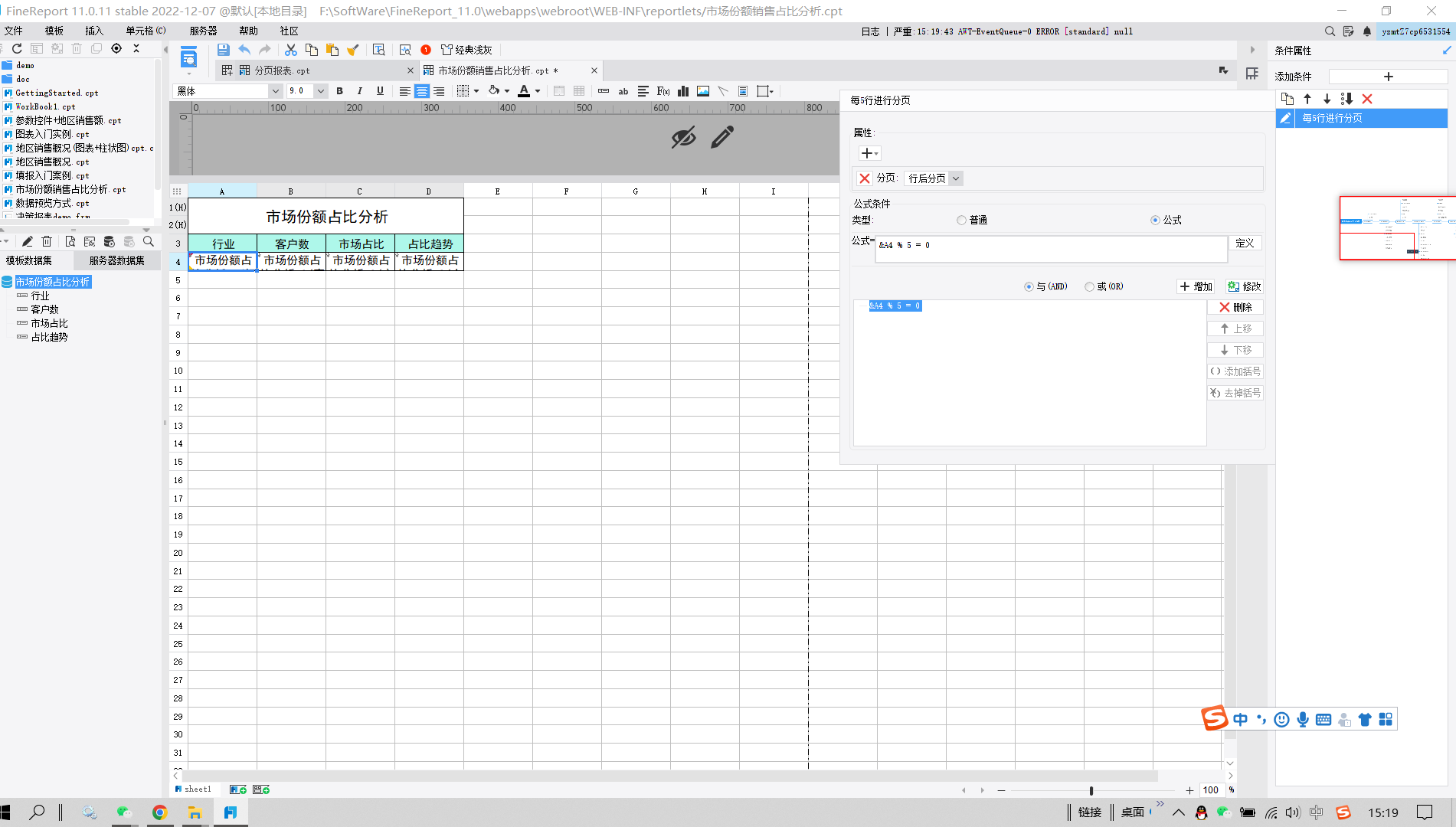Open the 文件 menu
Screen dimensions: 1456x827
[14, 31]
